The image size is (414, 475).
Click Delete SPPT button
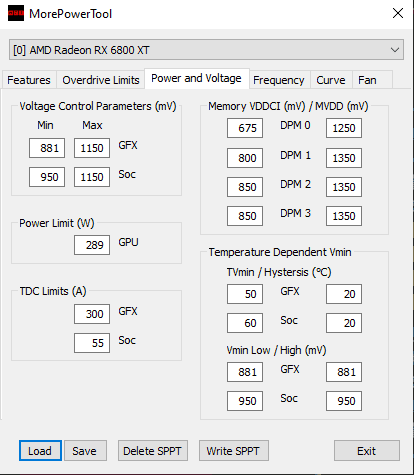[153, 451]
